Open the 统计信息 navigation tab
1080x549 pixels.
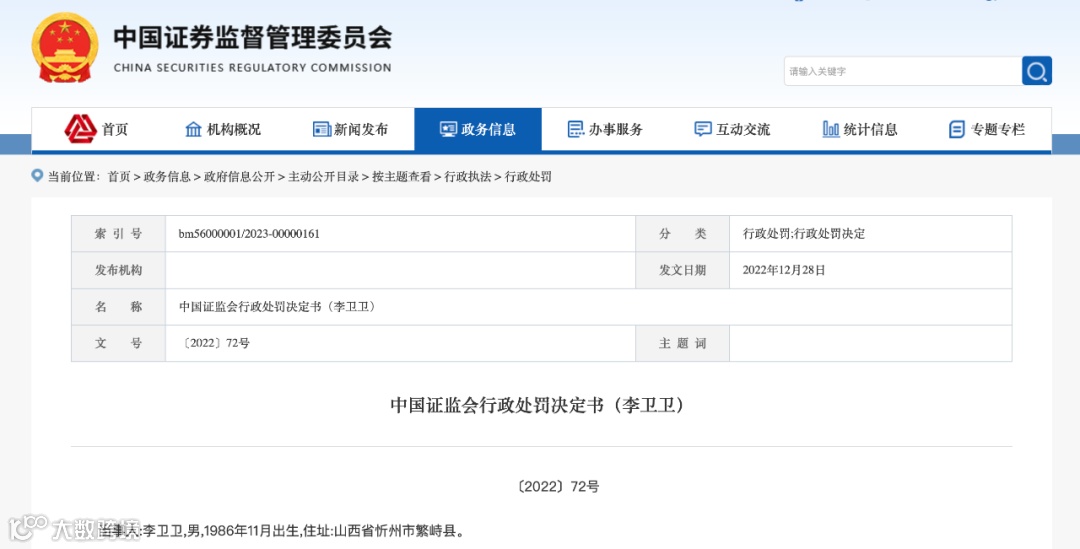(x=860, y=129)
